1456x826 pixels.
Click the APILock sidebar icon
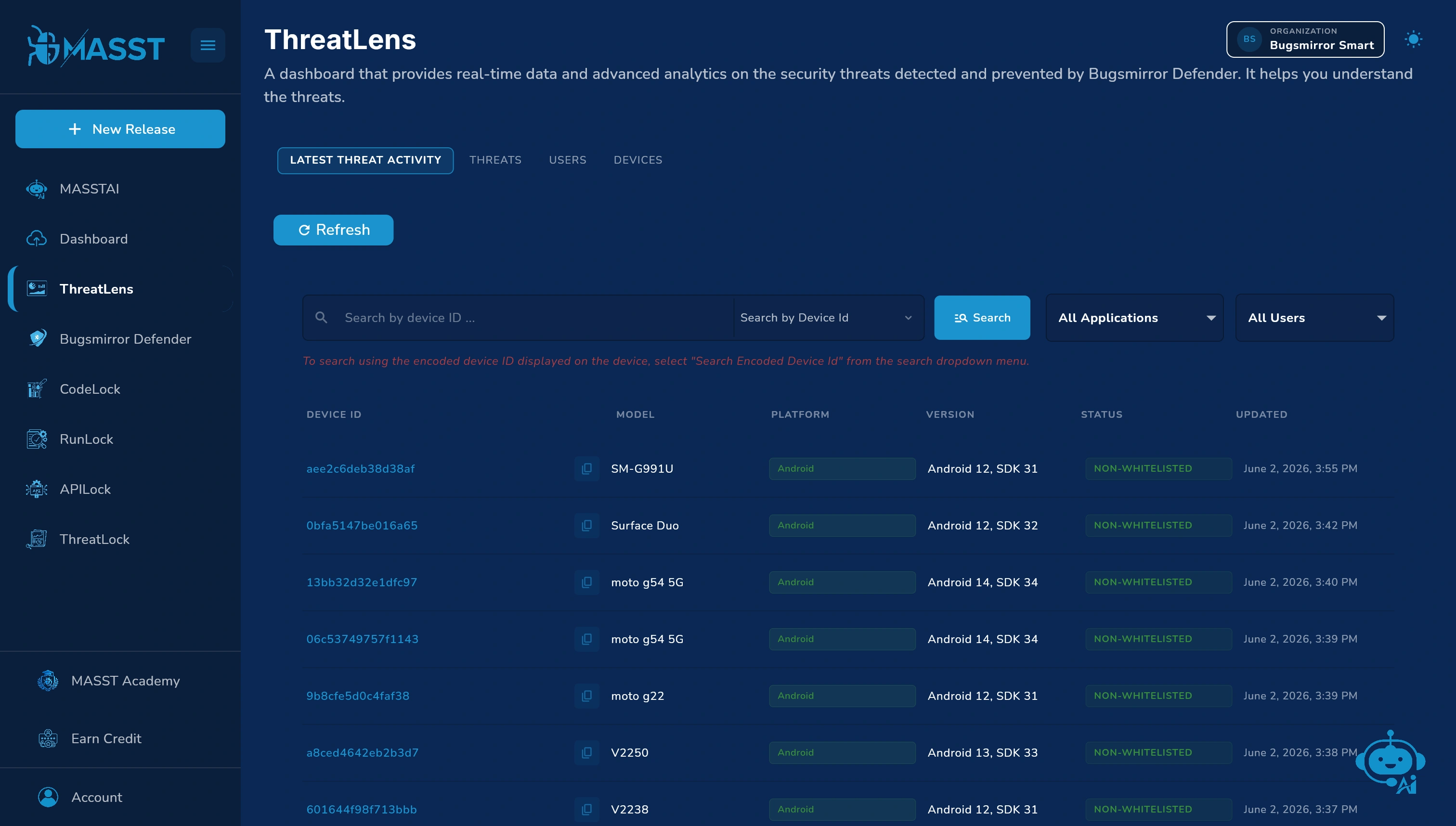(x=37, y=489)
